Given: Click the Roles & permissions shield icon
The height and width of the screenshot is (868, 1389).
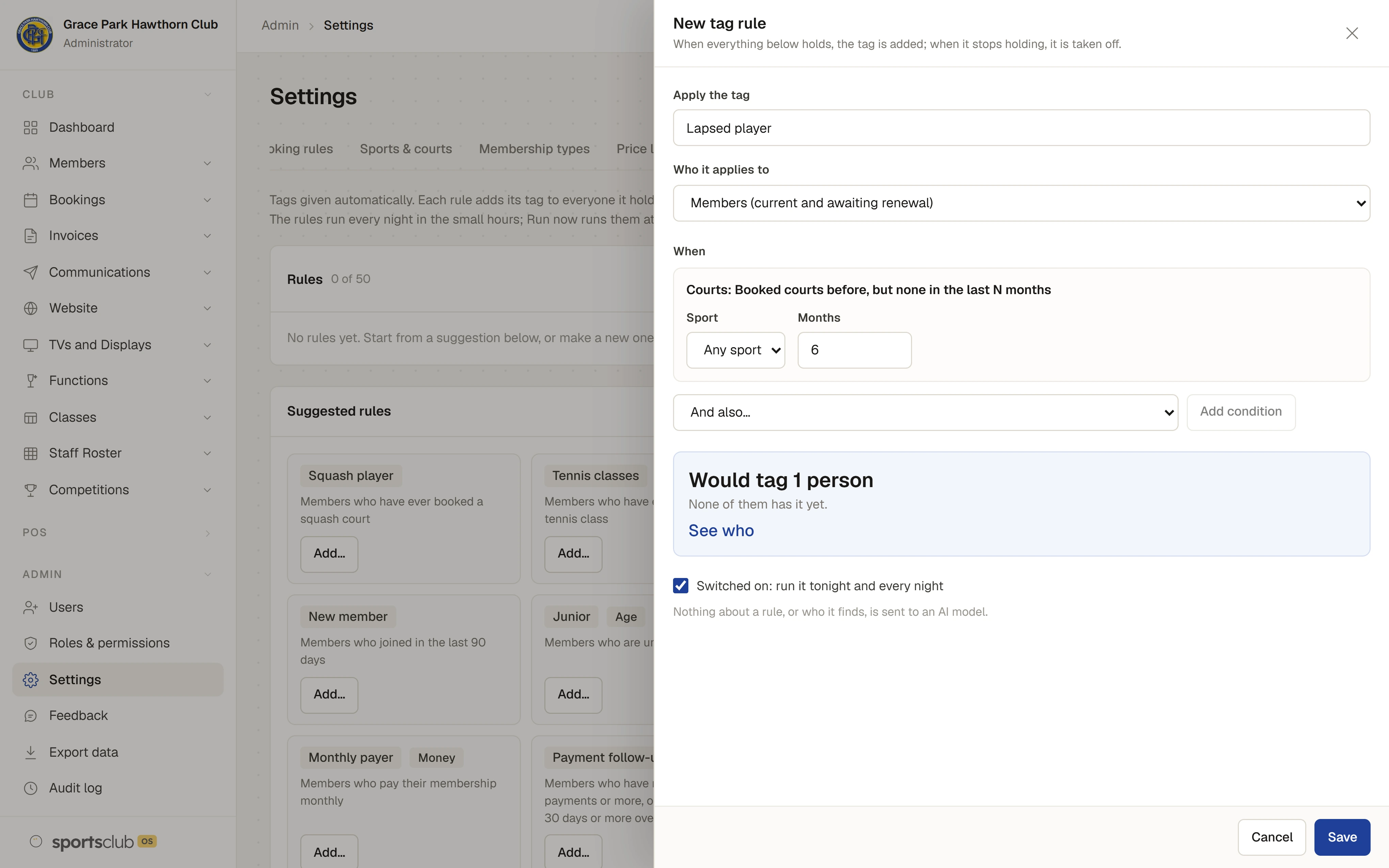Looking at the screenshot, I should tap(30, 644).
